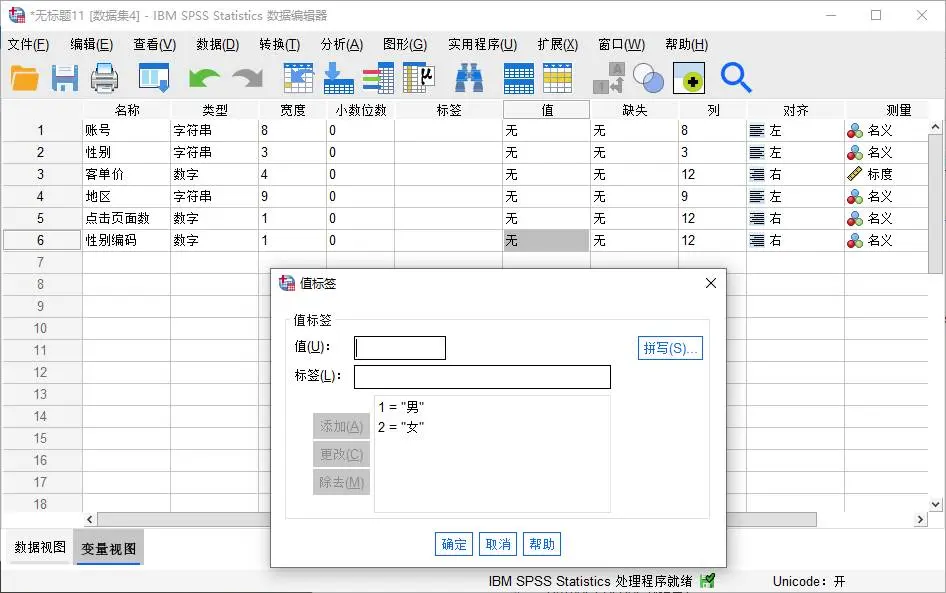Click the Variables info icon
946x593 pixels.
pyautogui.click(x=378, y=78)
